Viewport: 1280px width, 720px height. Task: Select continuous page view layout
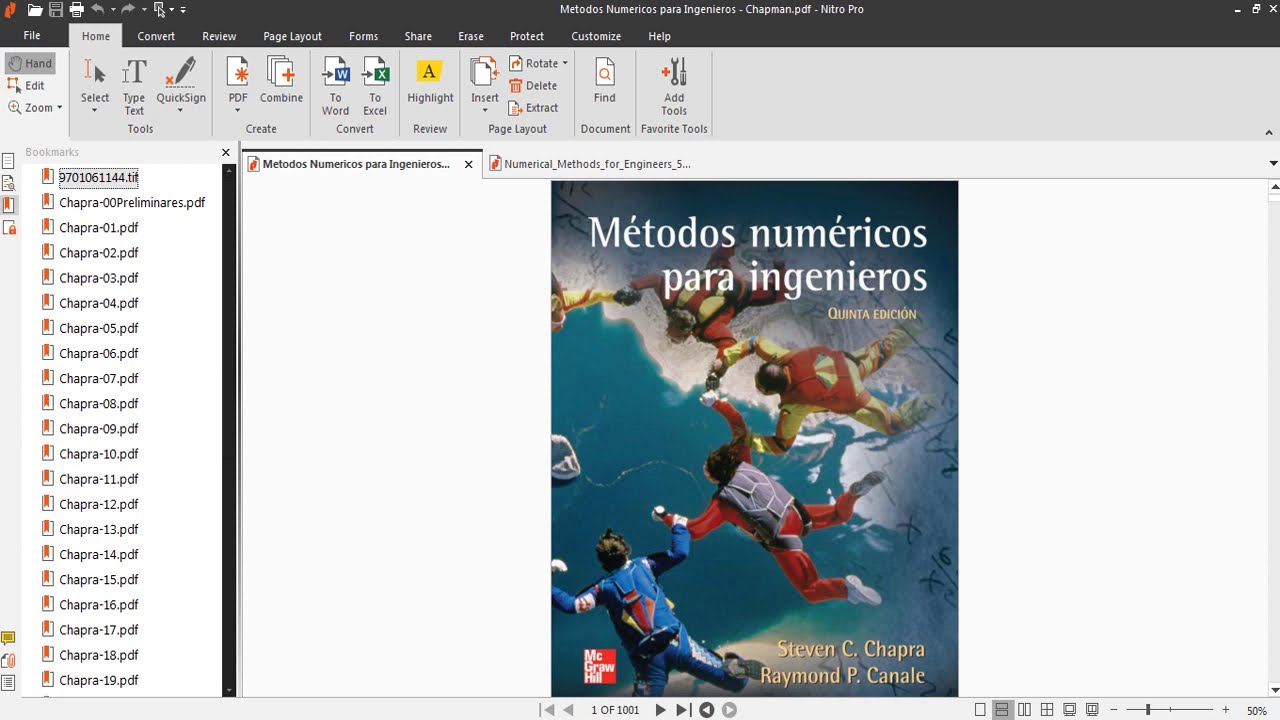(x=1002, y=710)
